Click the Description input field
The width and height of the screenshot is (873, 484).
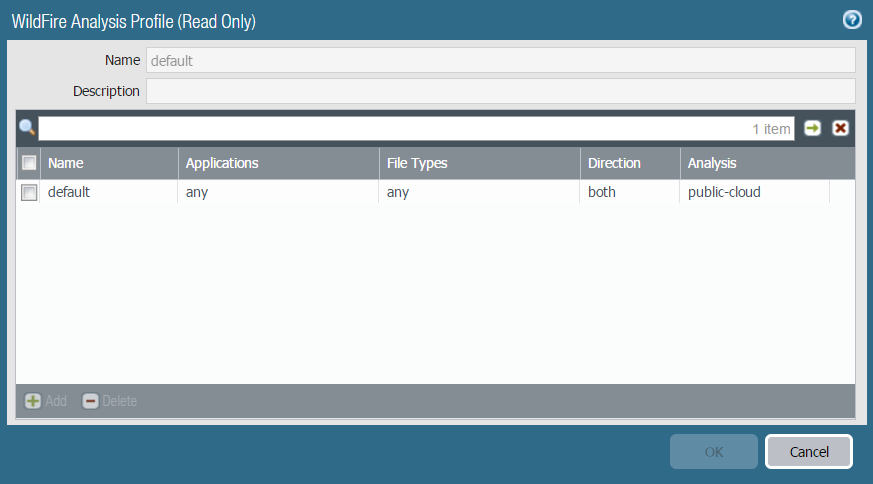point(501,91)
